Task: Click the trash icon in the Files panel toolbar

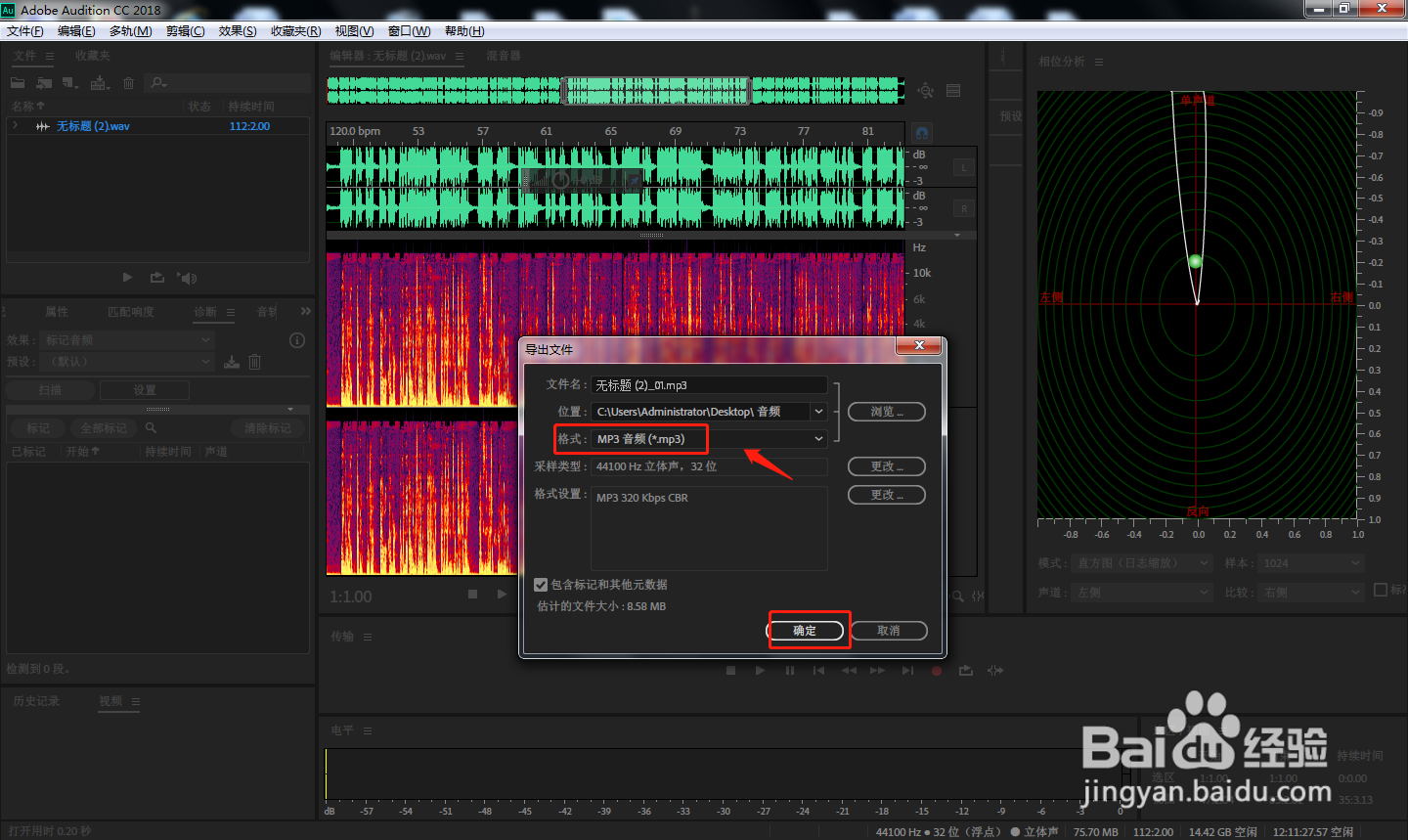Action: coord(128,83)
